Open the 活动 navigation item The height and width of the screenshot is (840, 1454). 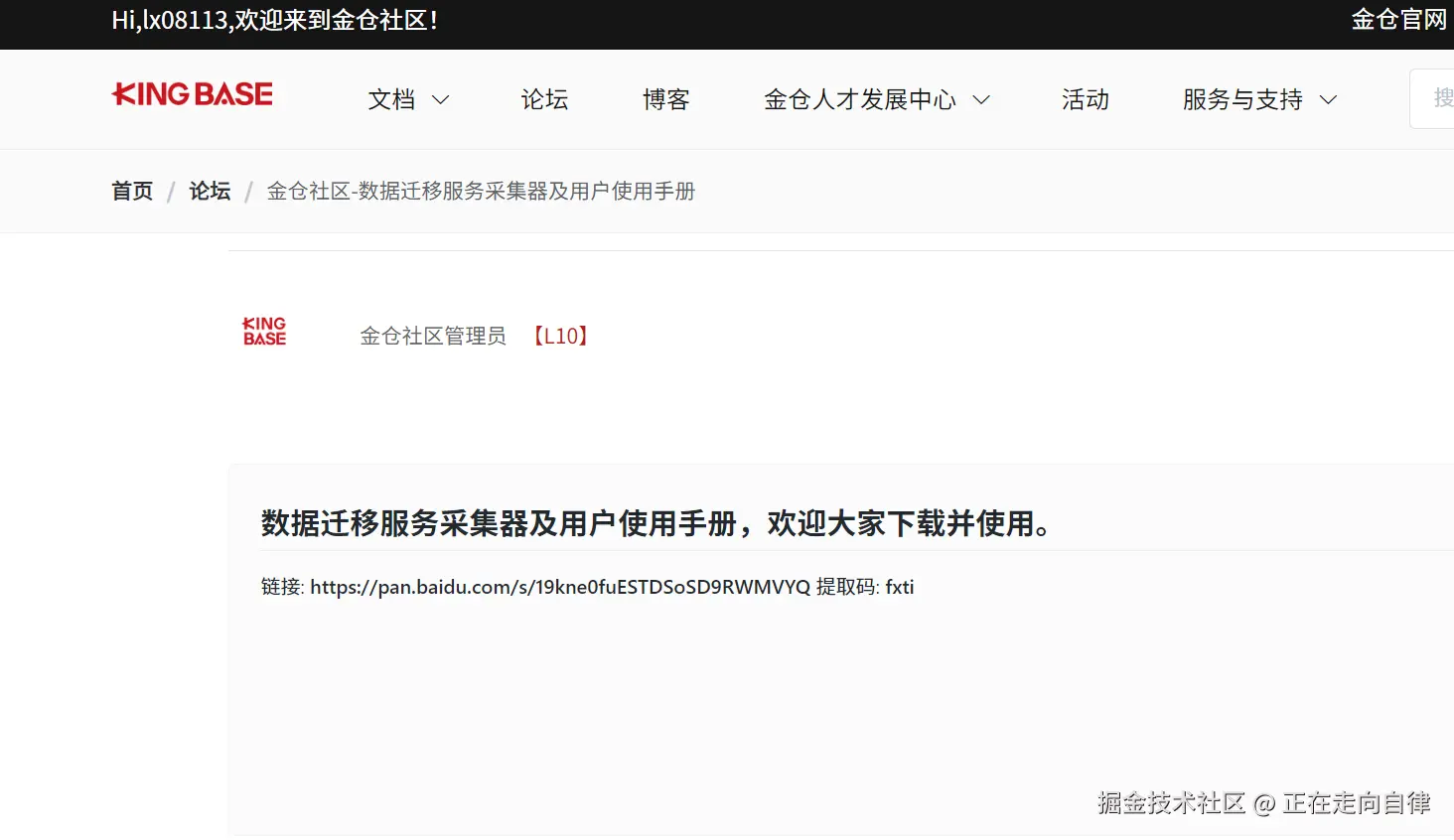click(1086, 100)
